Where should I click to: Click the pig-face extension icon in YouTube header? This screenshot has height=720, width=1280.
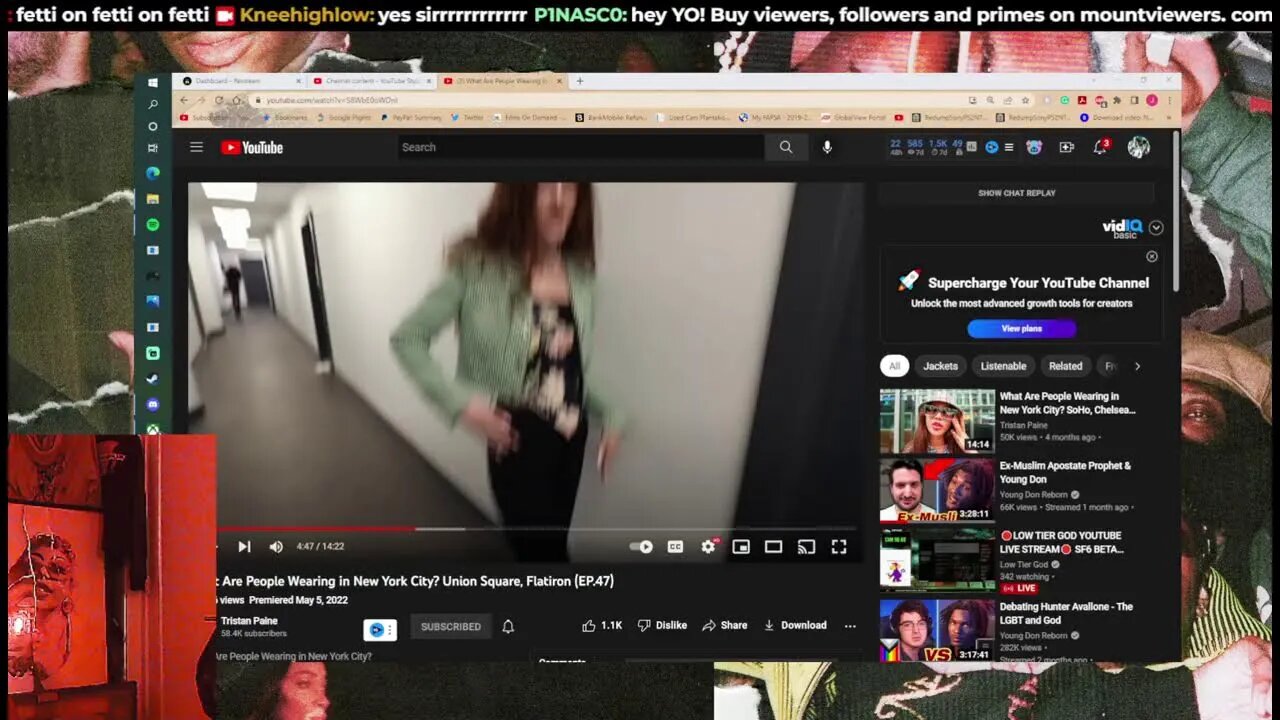[1034, 147]
